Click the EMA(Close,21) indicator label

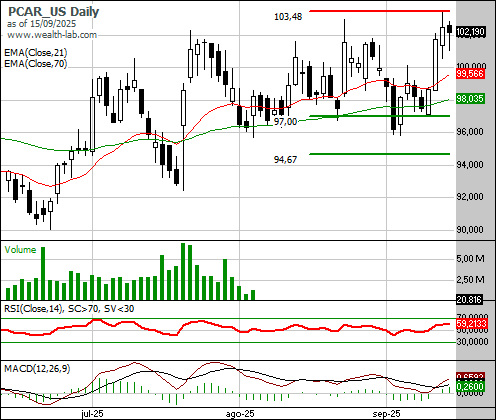[36, 53]
